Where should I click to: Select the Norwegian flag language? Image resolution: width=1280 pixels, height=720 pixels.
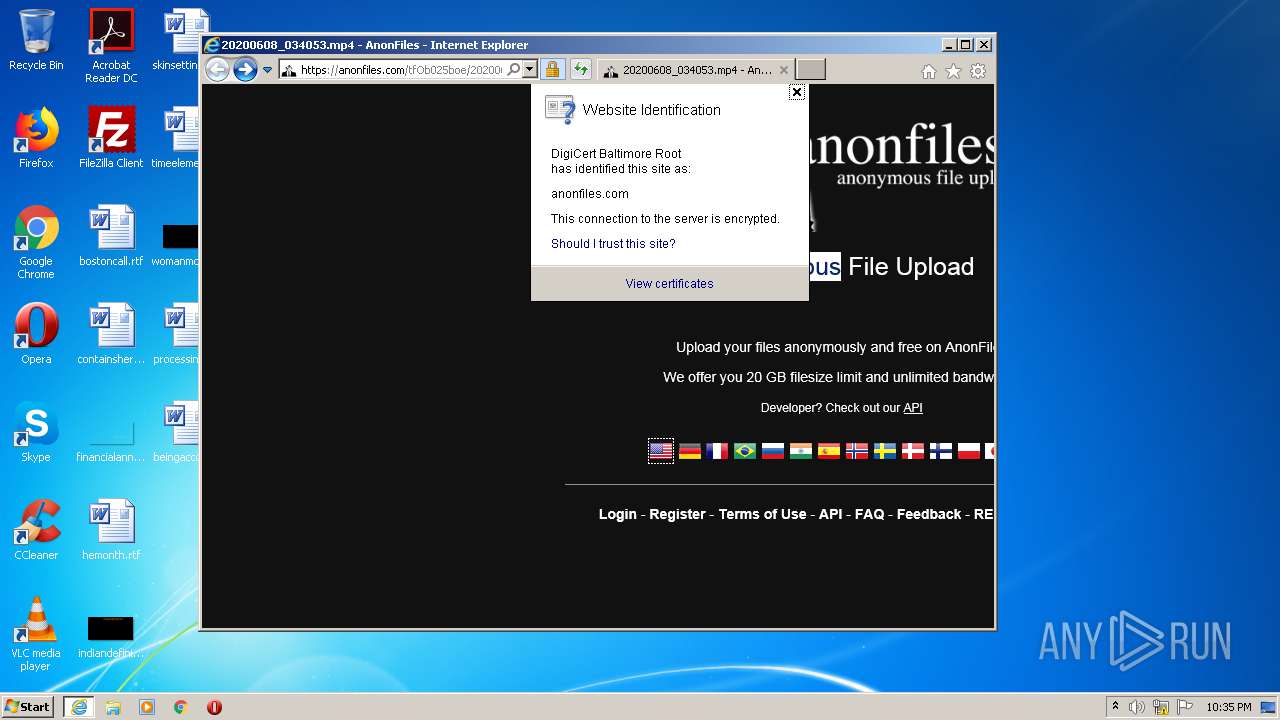[x=857, y=452]
